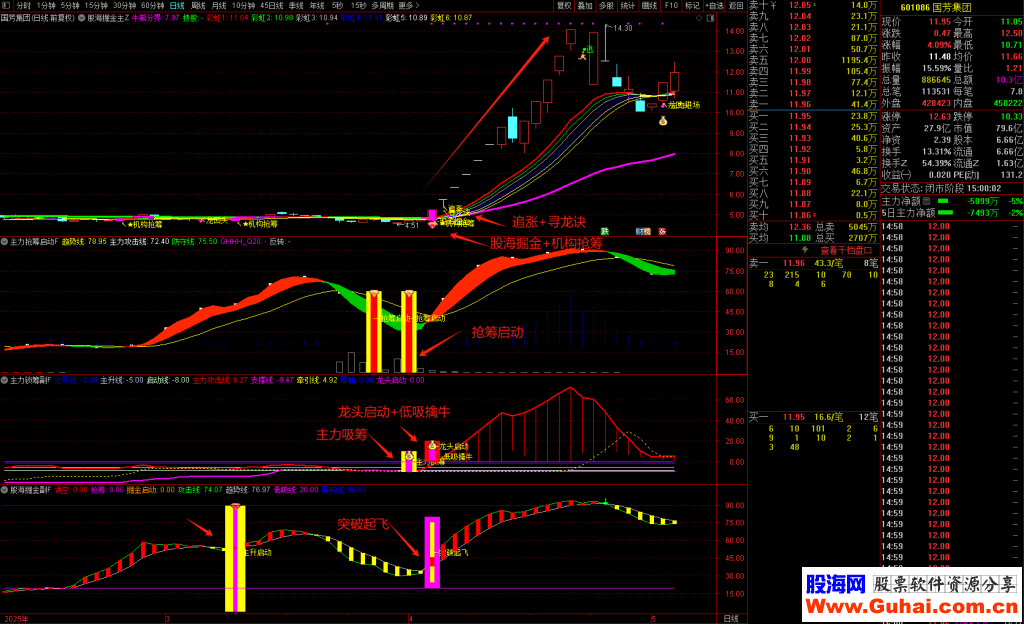Click the green 跌 marker icon
Screen dimensions: 1024x624
tap(605, 231)
